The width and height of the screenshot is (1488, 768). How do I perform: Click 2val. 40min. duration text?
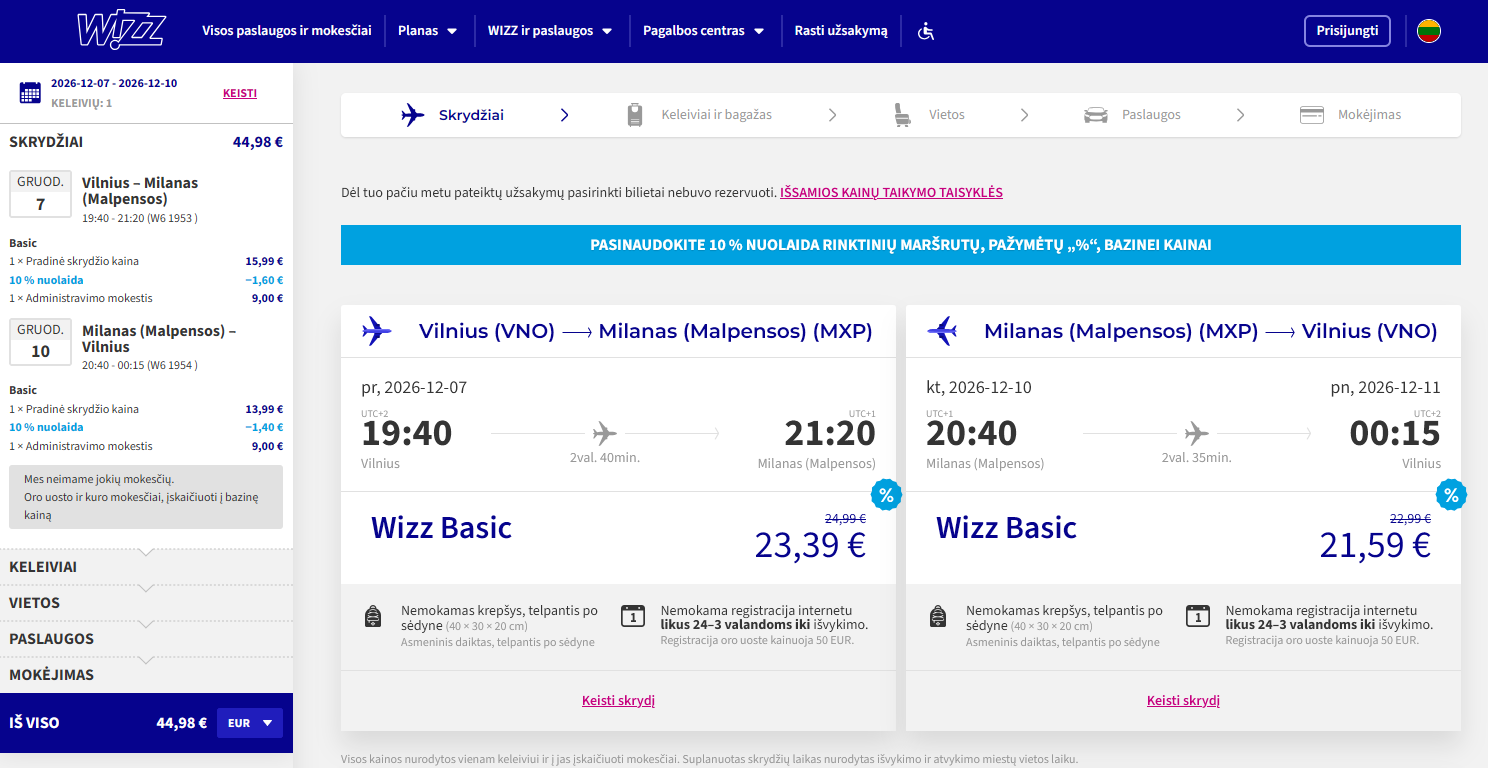pos(605,458)
